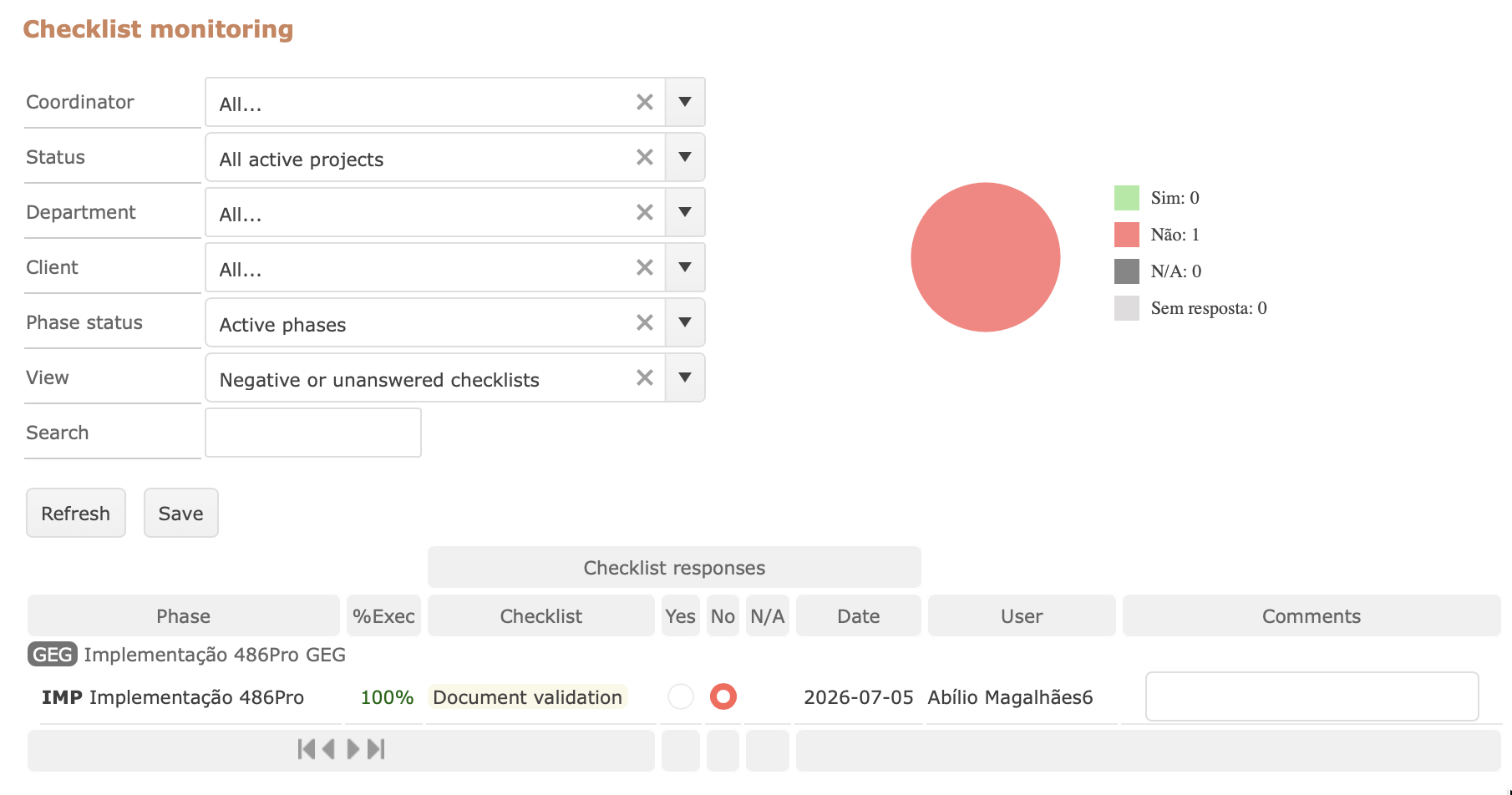The image size is (1512, 795).
Task: Click the N/A column header
Action: [768, 615]
